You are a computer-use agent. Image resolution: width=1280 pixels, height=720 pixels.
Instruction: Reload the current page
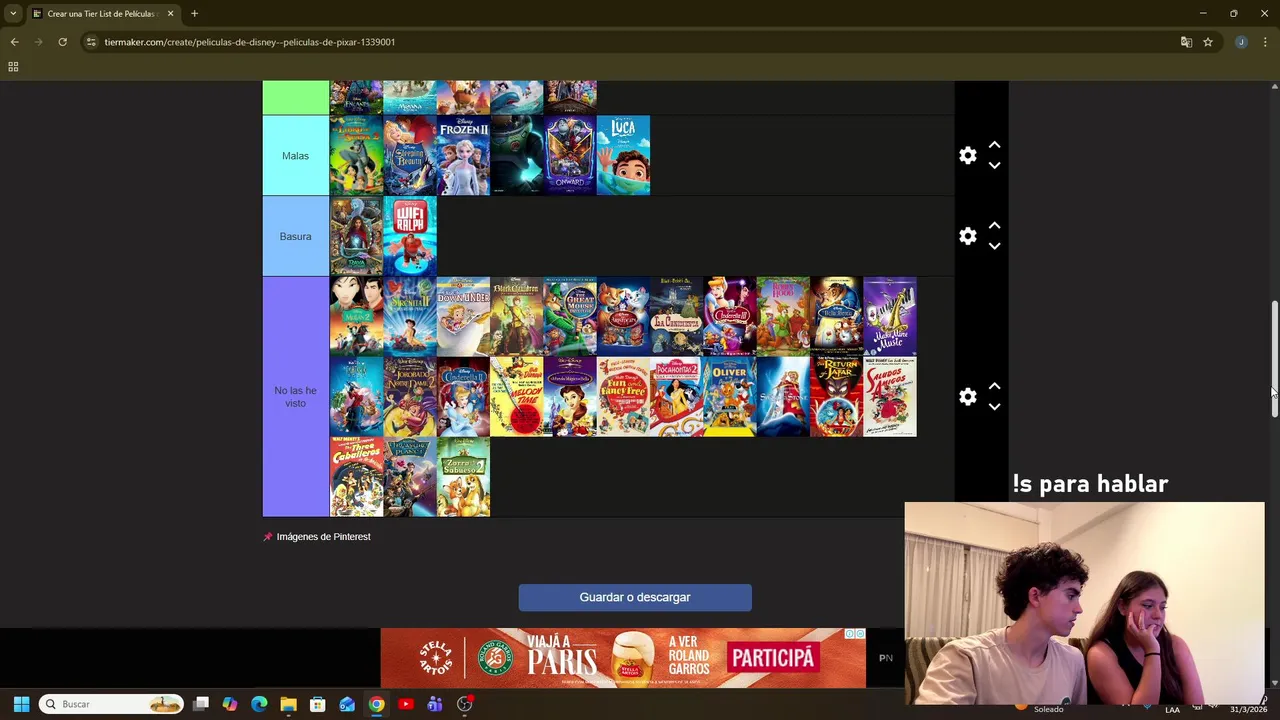click(x=62, y=42)
